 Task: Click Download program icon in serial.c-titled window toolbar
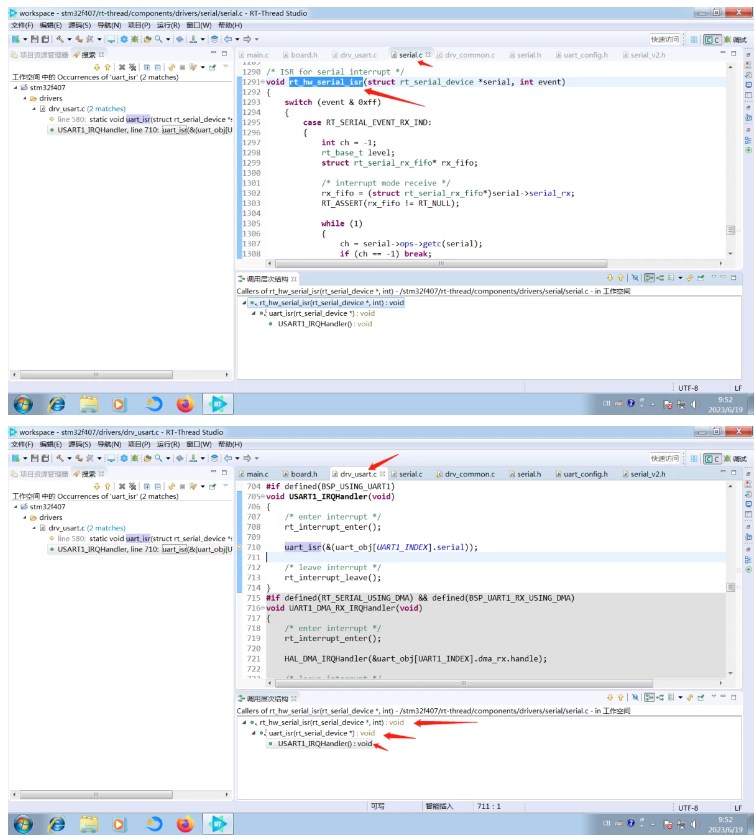coord(193,39)
